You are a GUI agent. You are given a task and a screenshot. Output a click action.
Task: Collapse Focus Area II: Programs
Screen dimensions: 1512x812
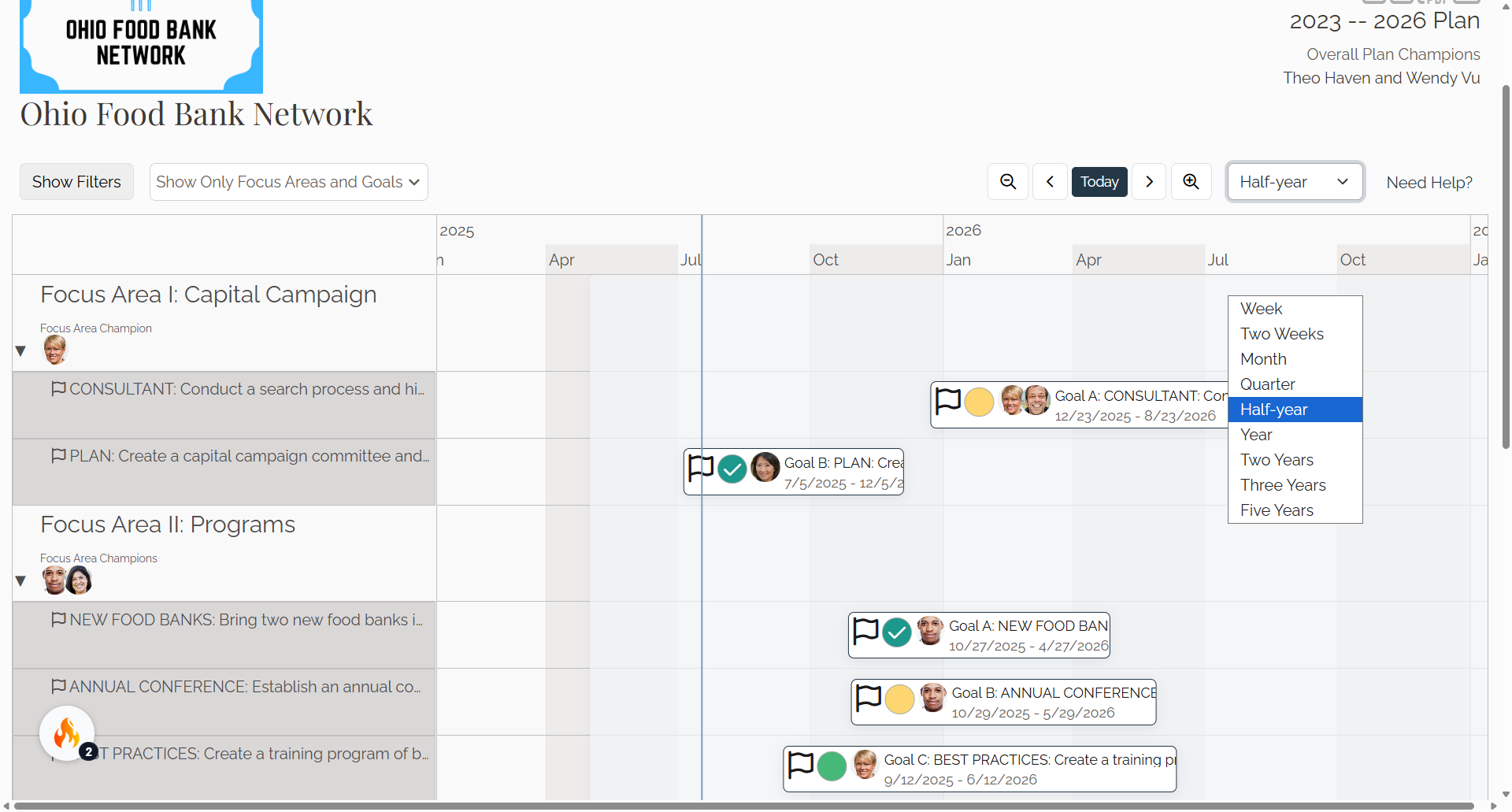click(x=21, y=580)
